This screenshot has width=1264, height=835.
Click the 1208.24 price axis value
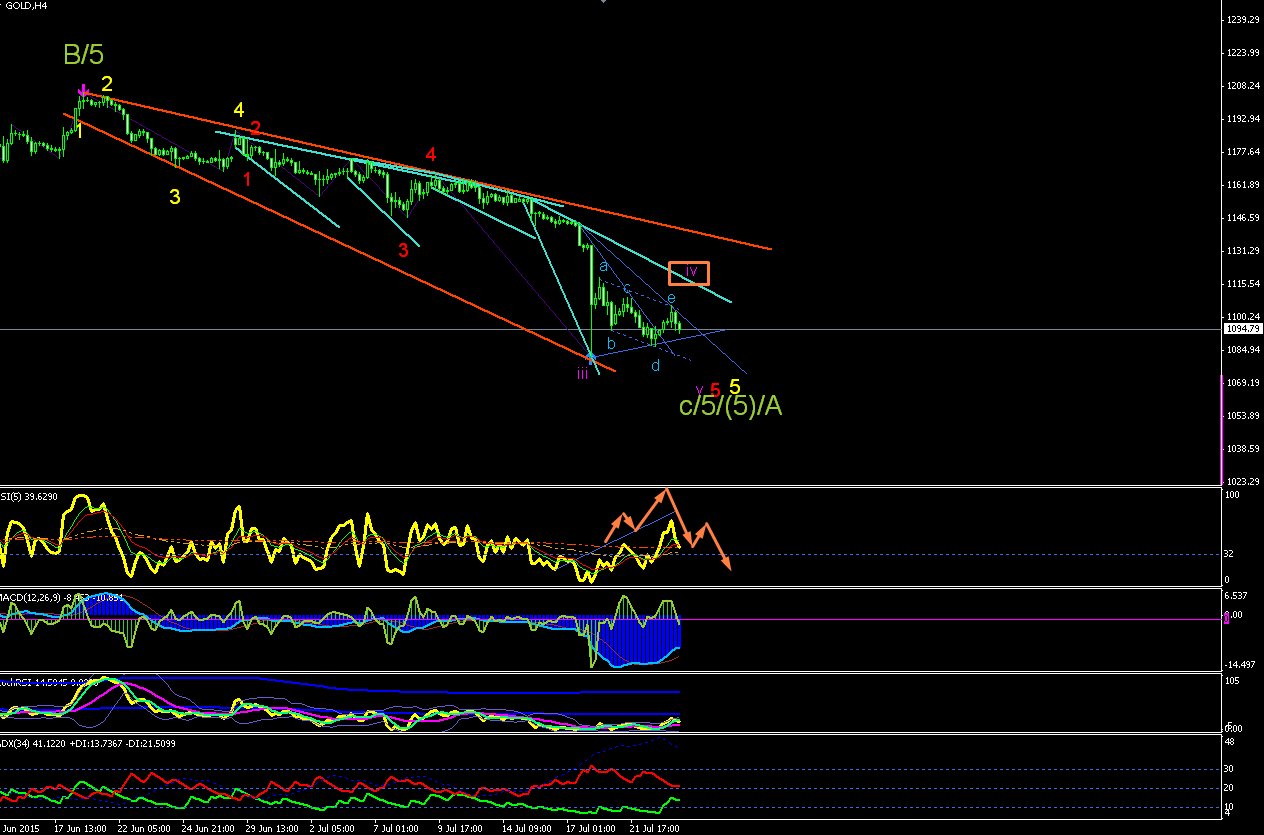click(1245, 86)
